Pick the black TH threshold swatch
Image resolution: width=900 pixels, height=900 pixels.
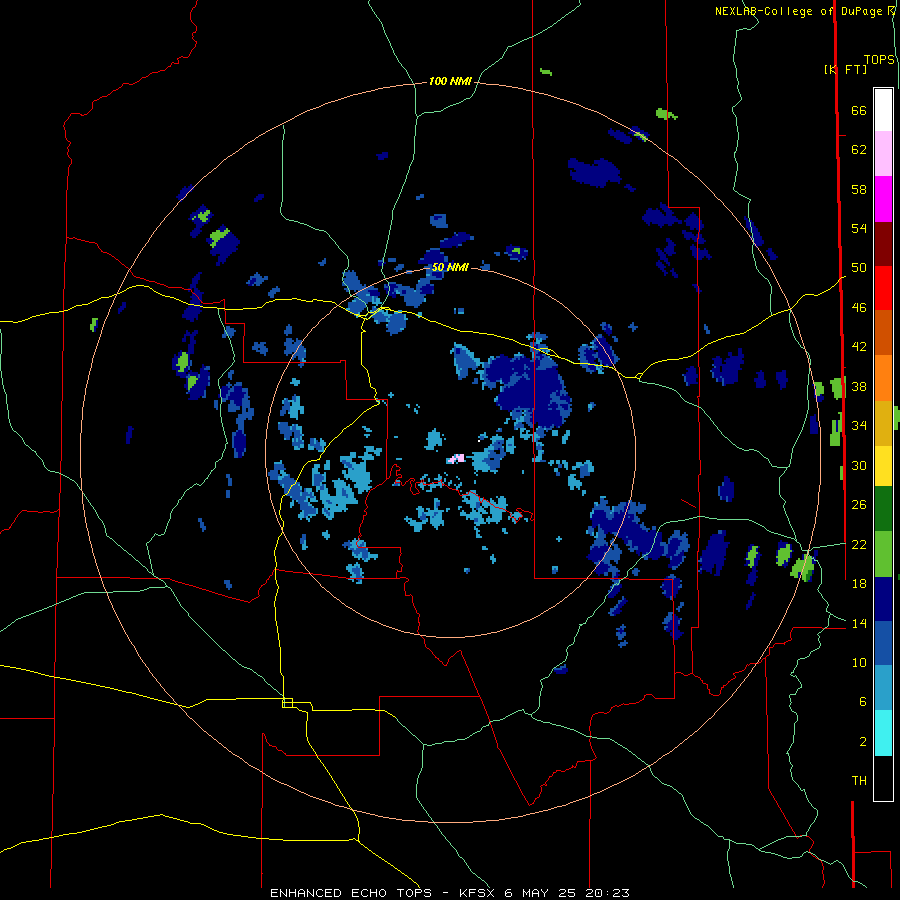883,778
